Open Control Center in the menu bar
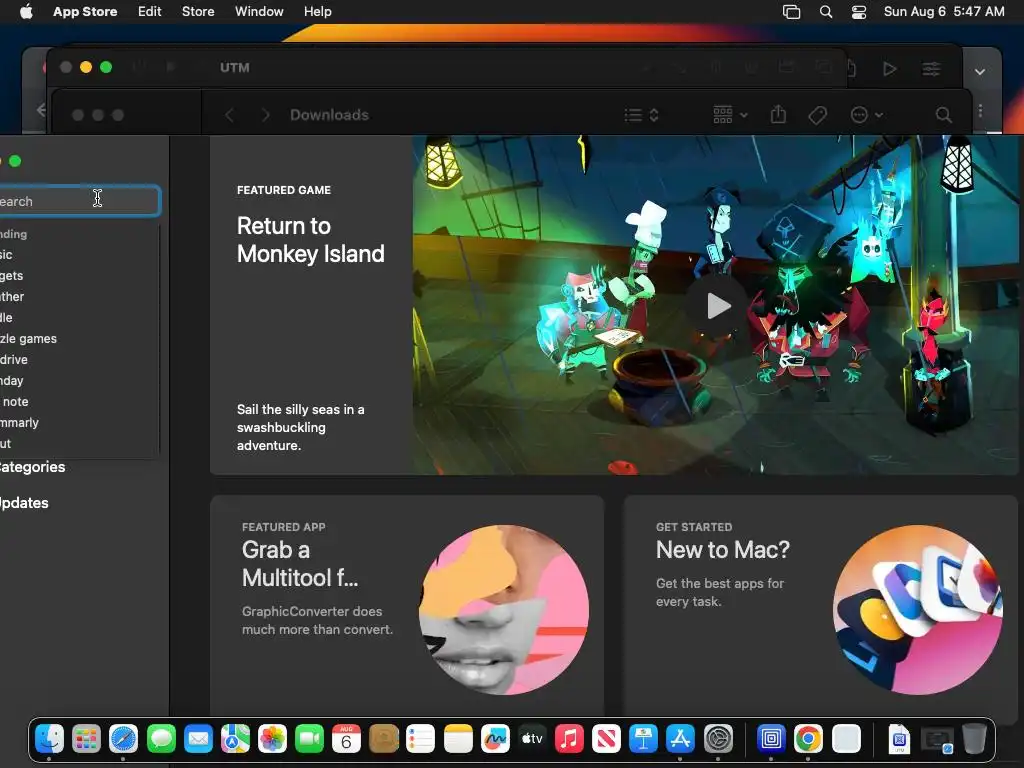Screen dimensions: 1024x768 (859, 12)
